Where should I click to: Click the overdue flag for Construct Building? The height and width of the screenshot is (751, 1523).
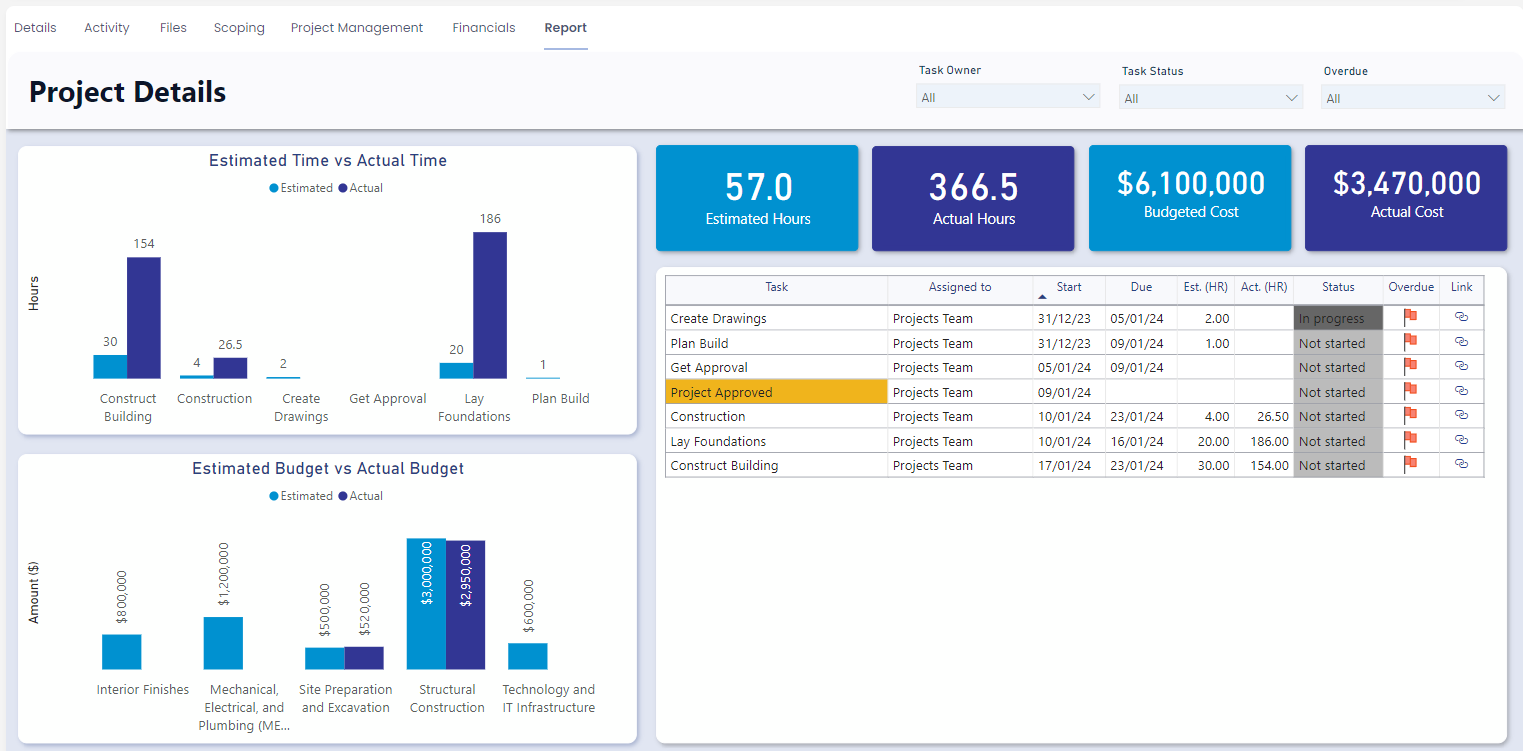pyautogui.click(x=1410, y=465)
